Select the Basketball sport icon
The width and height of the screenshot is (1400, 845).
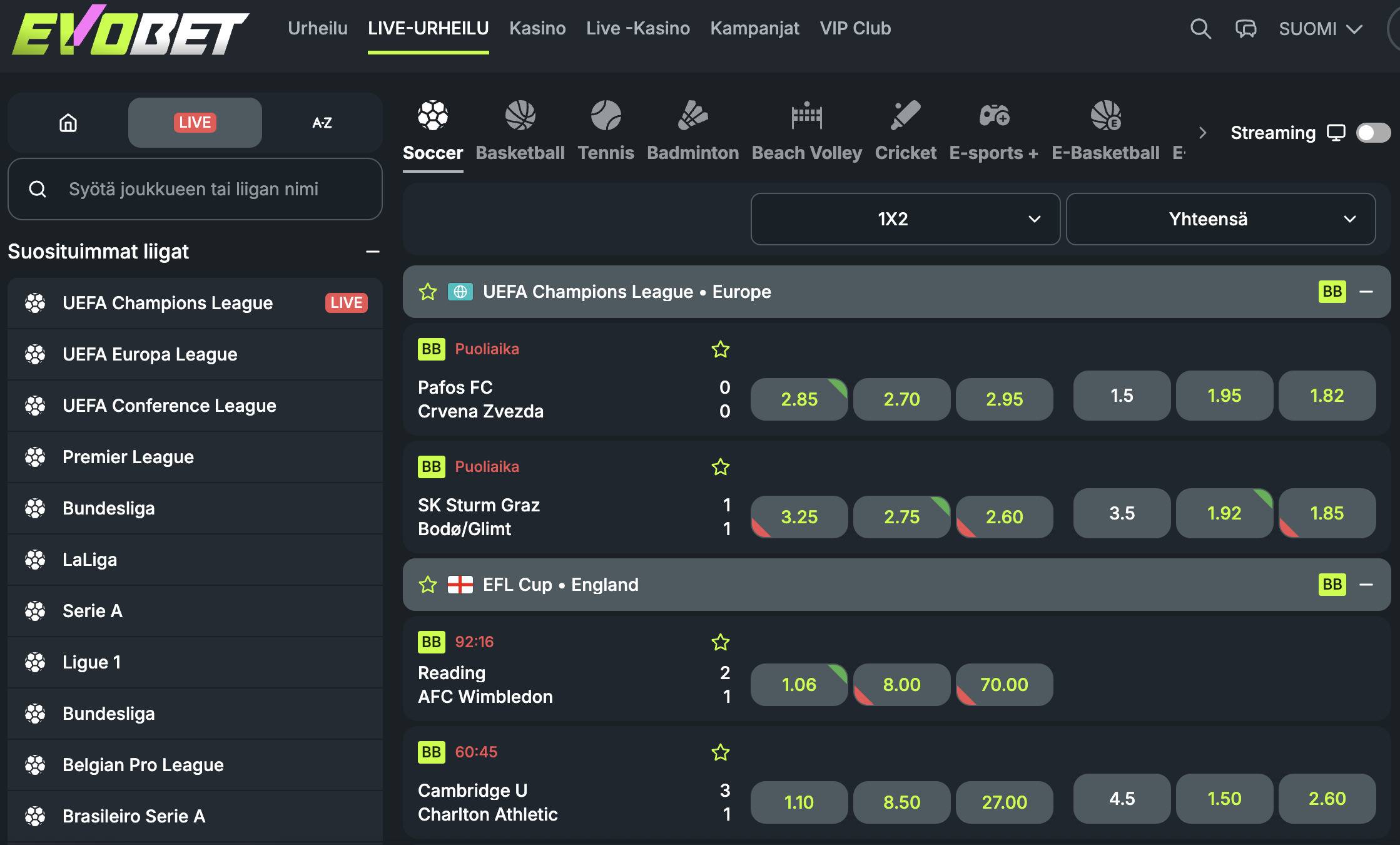[520, 115]
